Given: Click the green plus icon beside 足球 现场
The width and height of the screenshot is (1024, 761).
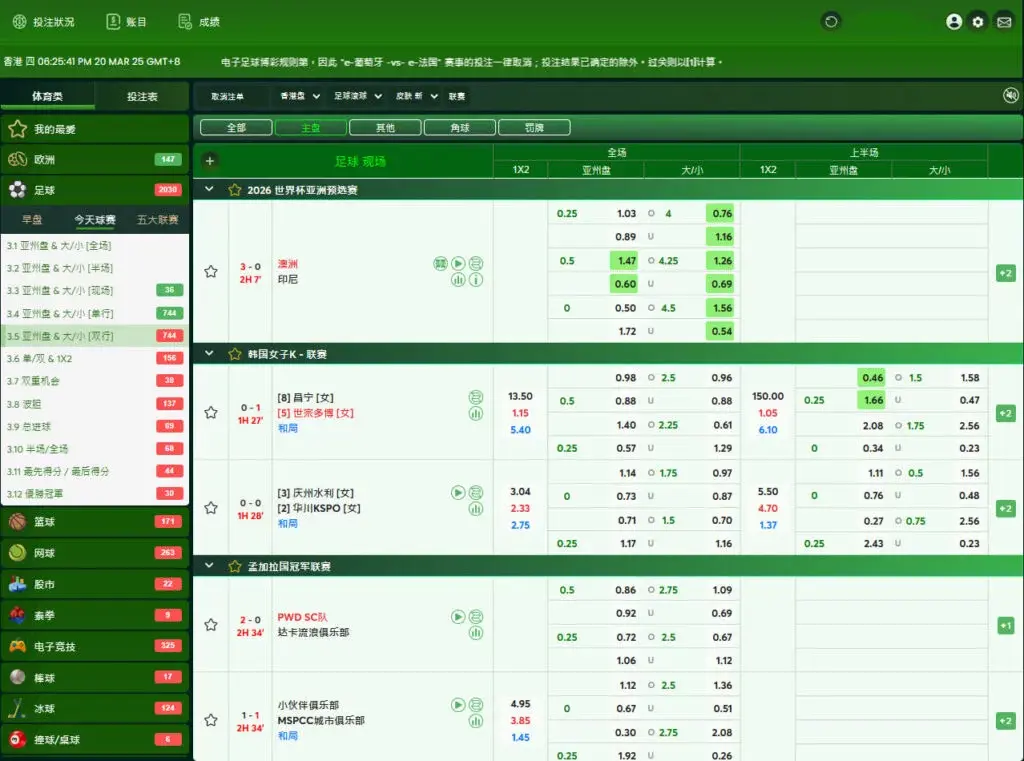Looking at the screenshot, I should coord(210,161).
